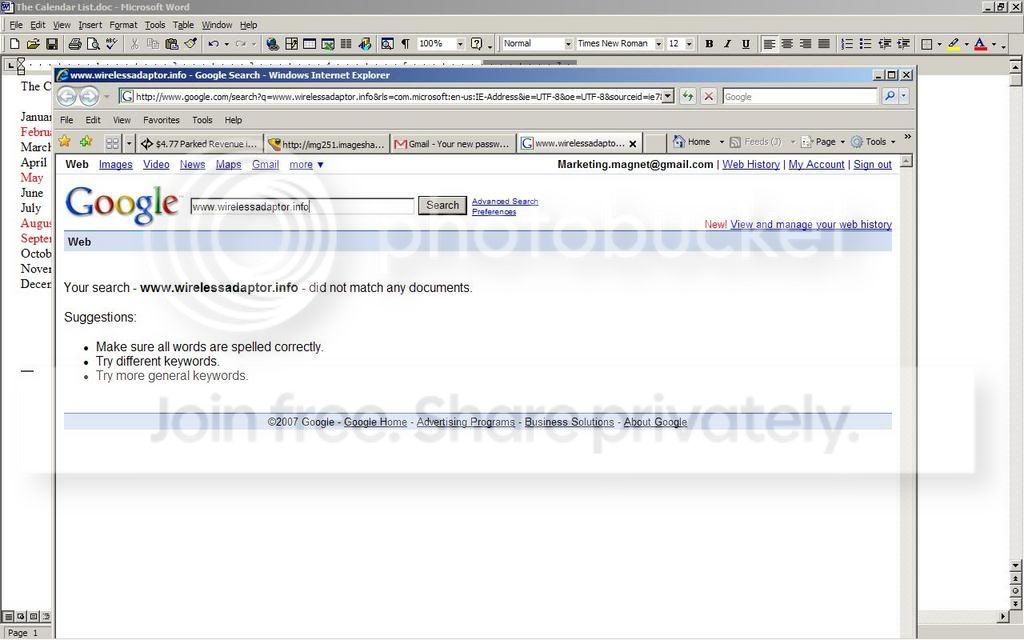Open a file using Word's folder icon
Image resolution: width=1024 pixels, height=640 pixels.
(33, 44)
